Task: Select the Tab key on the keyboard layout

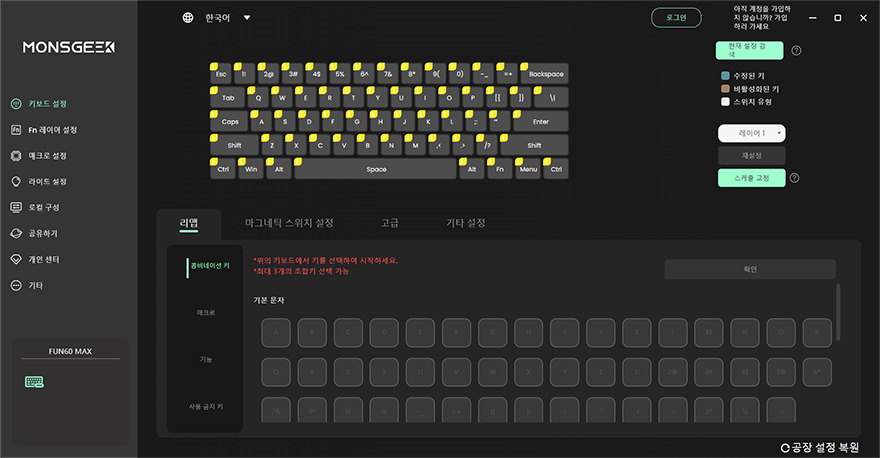Action: 227,98
